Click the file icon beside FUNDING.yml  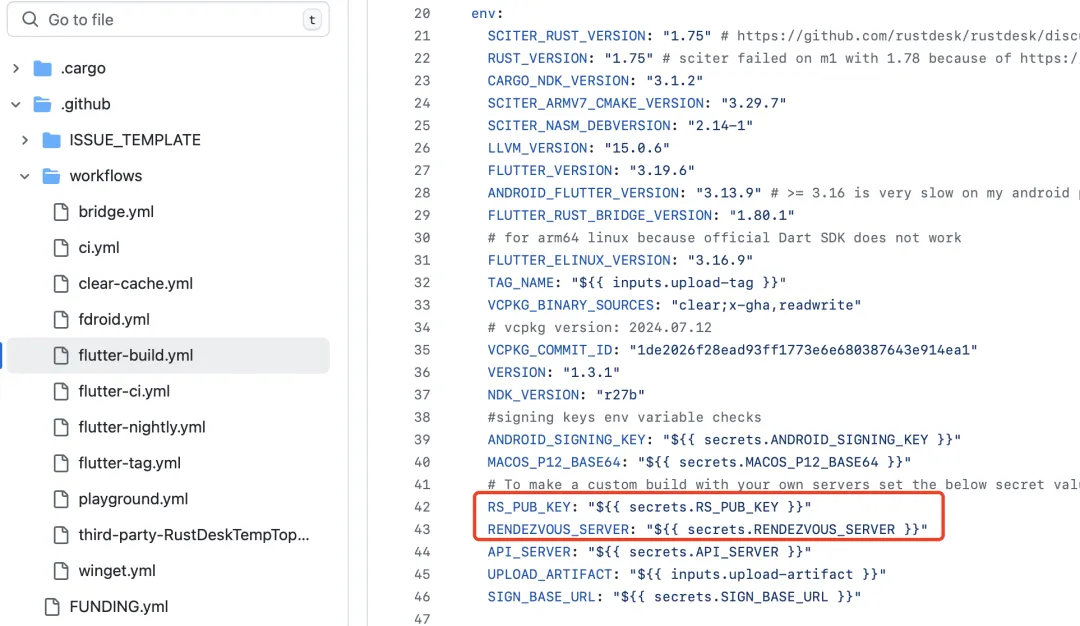51,607
